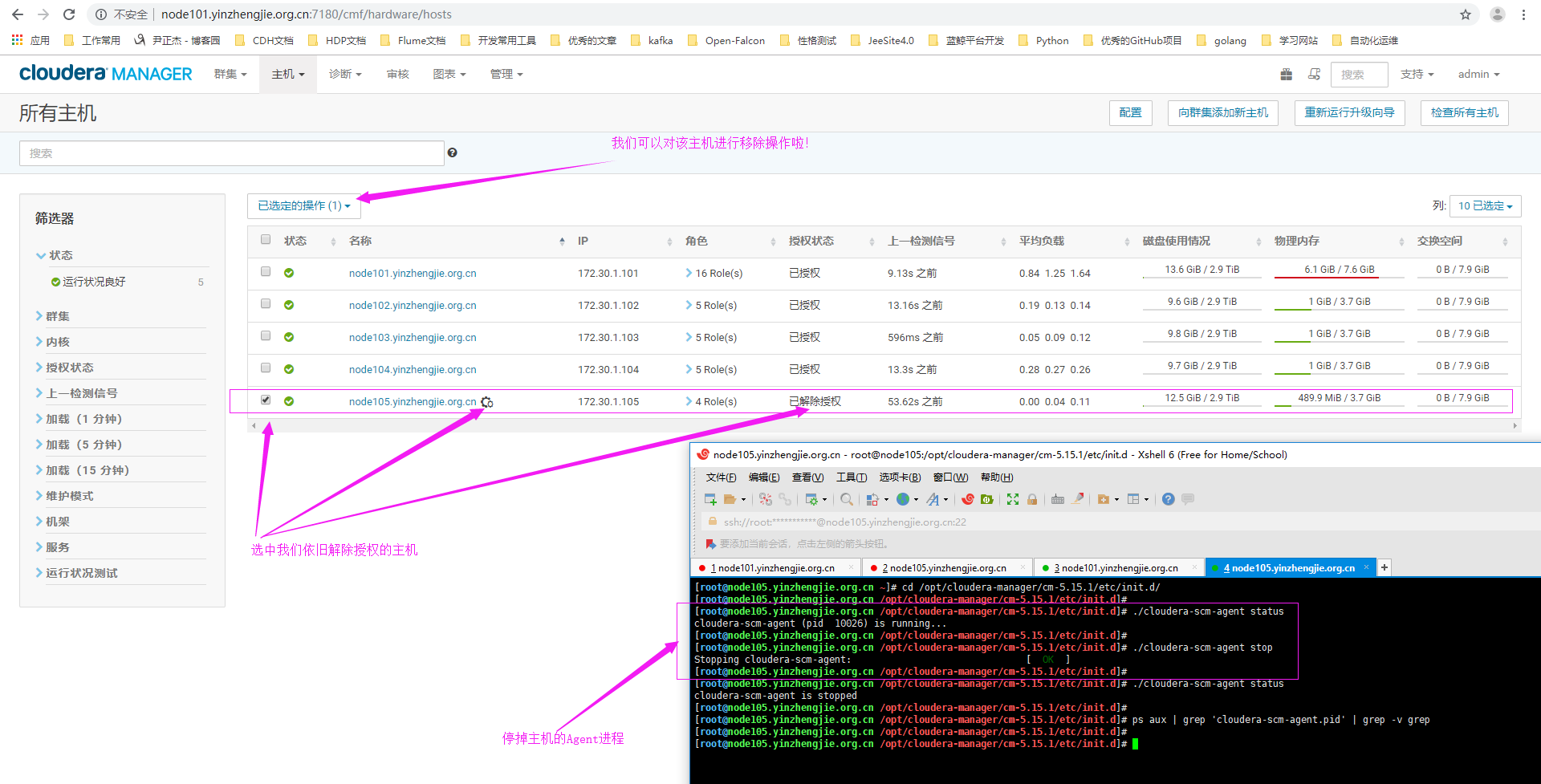This screenshot has width=1541, height=784.
Task: Click 重新运行升级向导 button
Action: click(x=1349, y=113)
